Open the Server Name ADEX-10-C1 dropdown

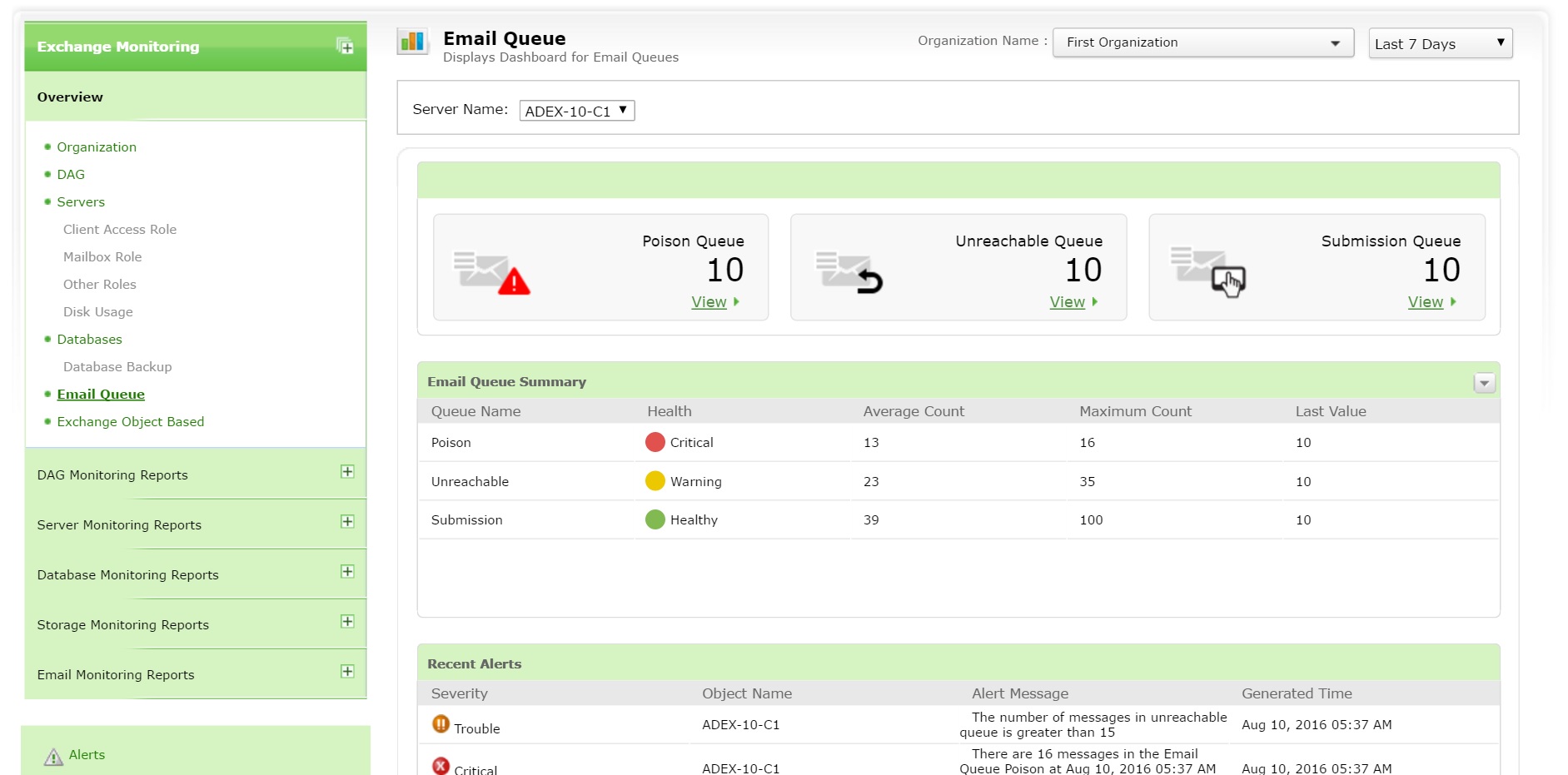pyautogui.click(x=576, y=111)
